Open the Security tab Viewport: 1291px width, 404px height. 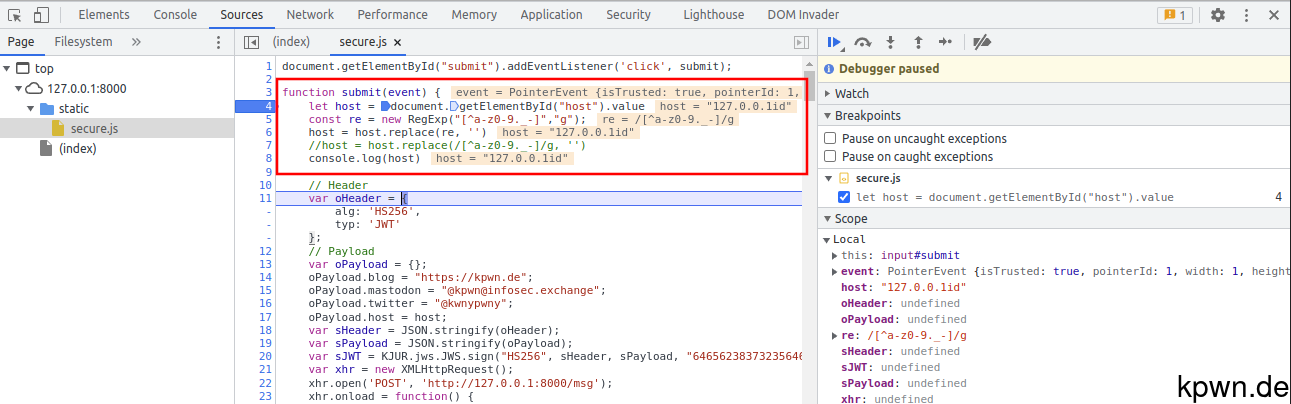tap(628, 15)
